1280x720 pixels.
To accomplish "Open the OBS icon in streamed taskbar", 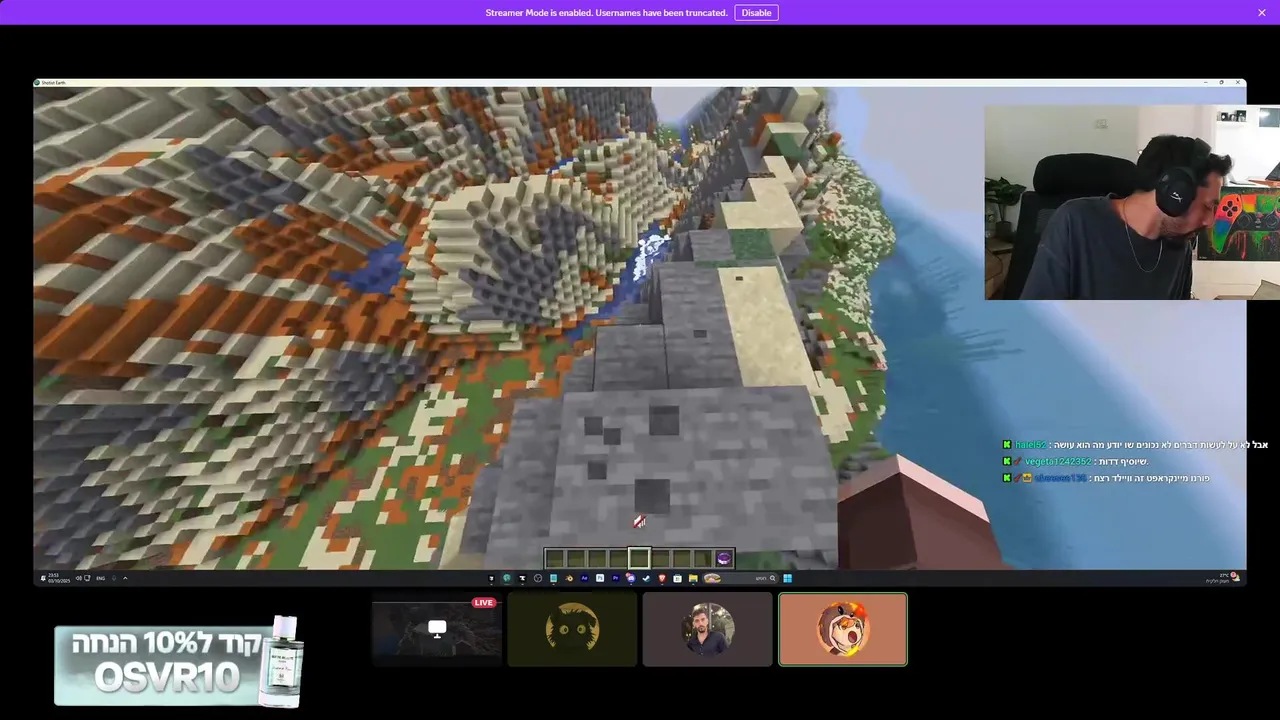I will point(538,578).
